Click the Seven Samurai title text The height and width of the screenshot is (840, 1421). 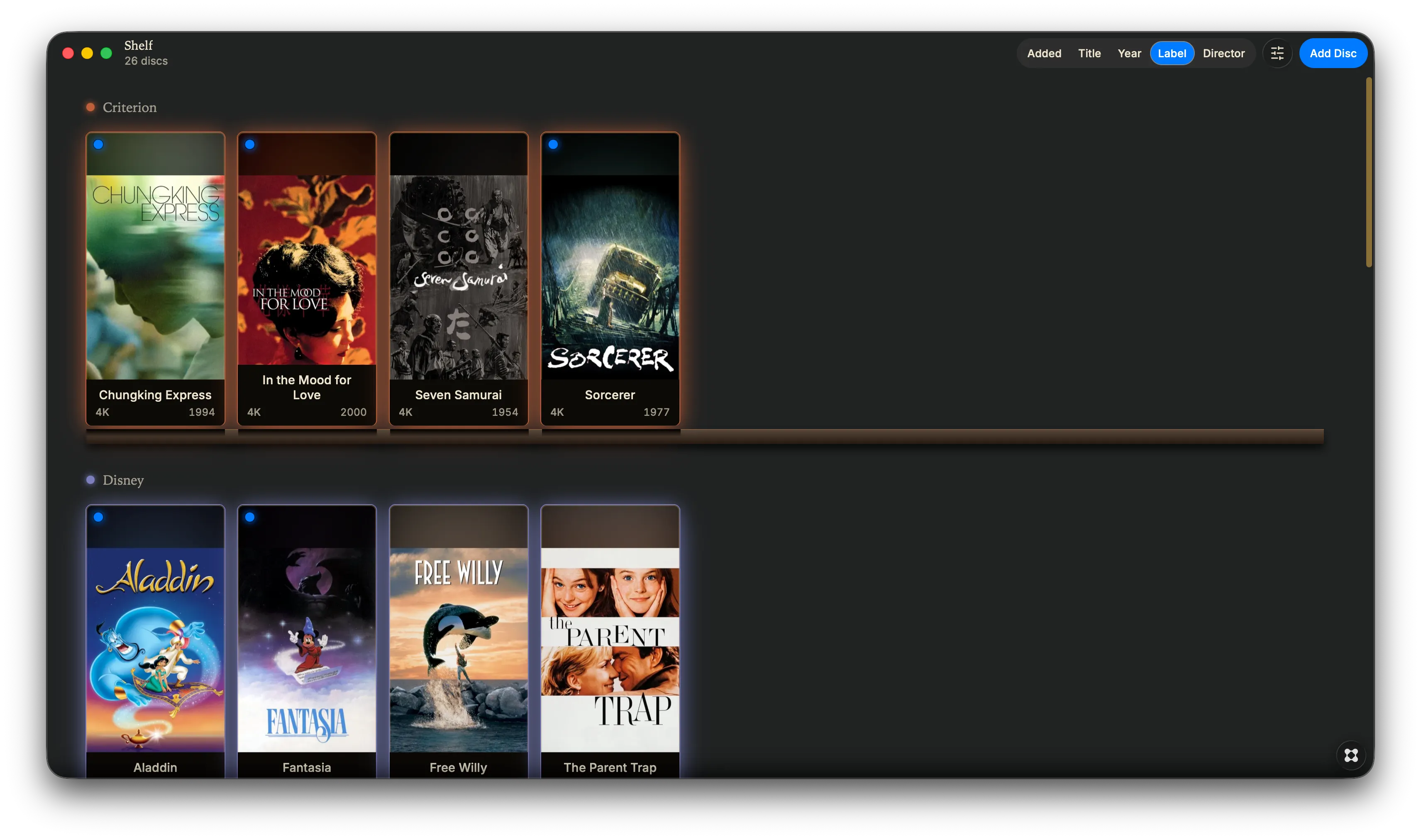459,395
